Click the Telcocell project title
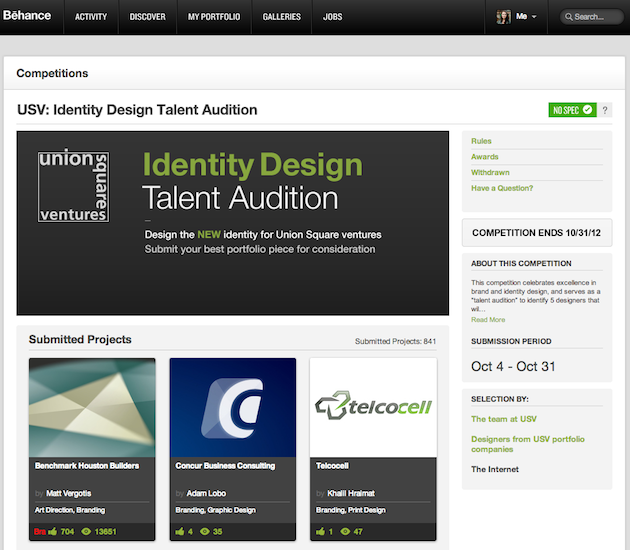Image resolution: width=630 pixels, height=550 pixels. point(332,466)
